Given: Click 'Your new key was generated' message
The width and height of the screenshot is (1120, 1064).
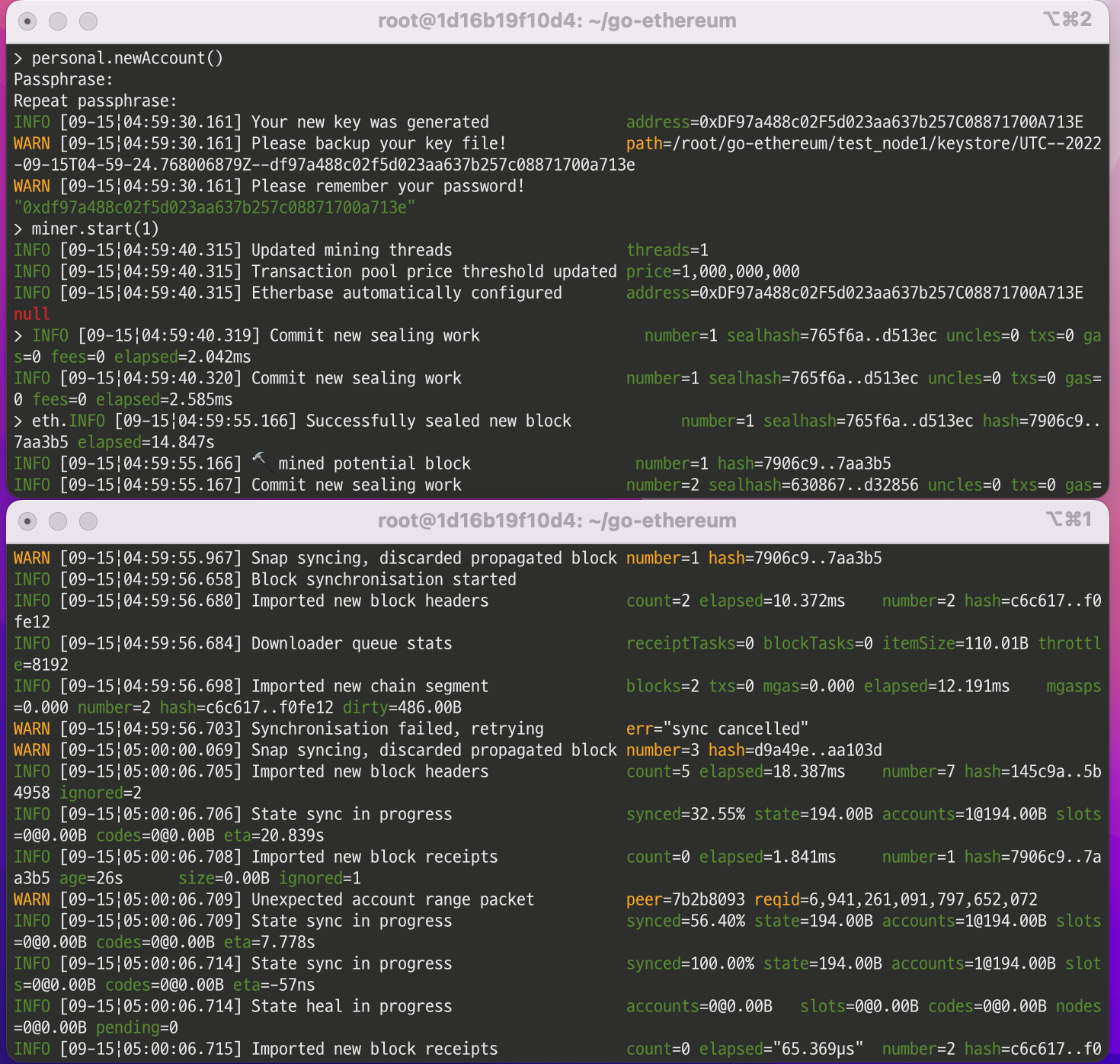Looking at the screenshot, I should [370, 122].
